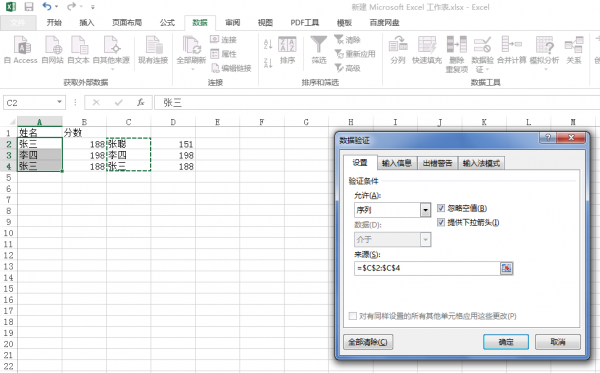Switch to Home (开始) tab

[54, 23]
